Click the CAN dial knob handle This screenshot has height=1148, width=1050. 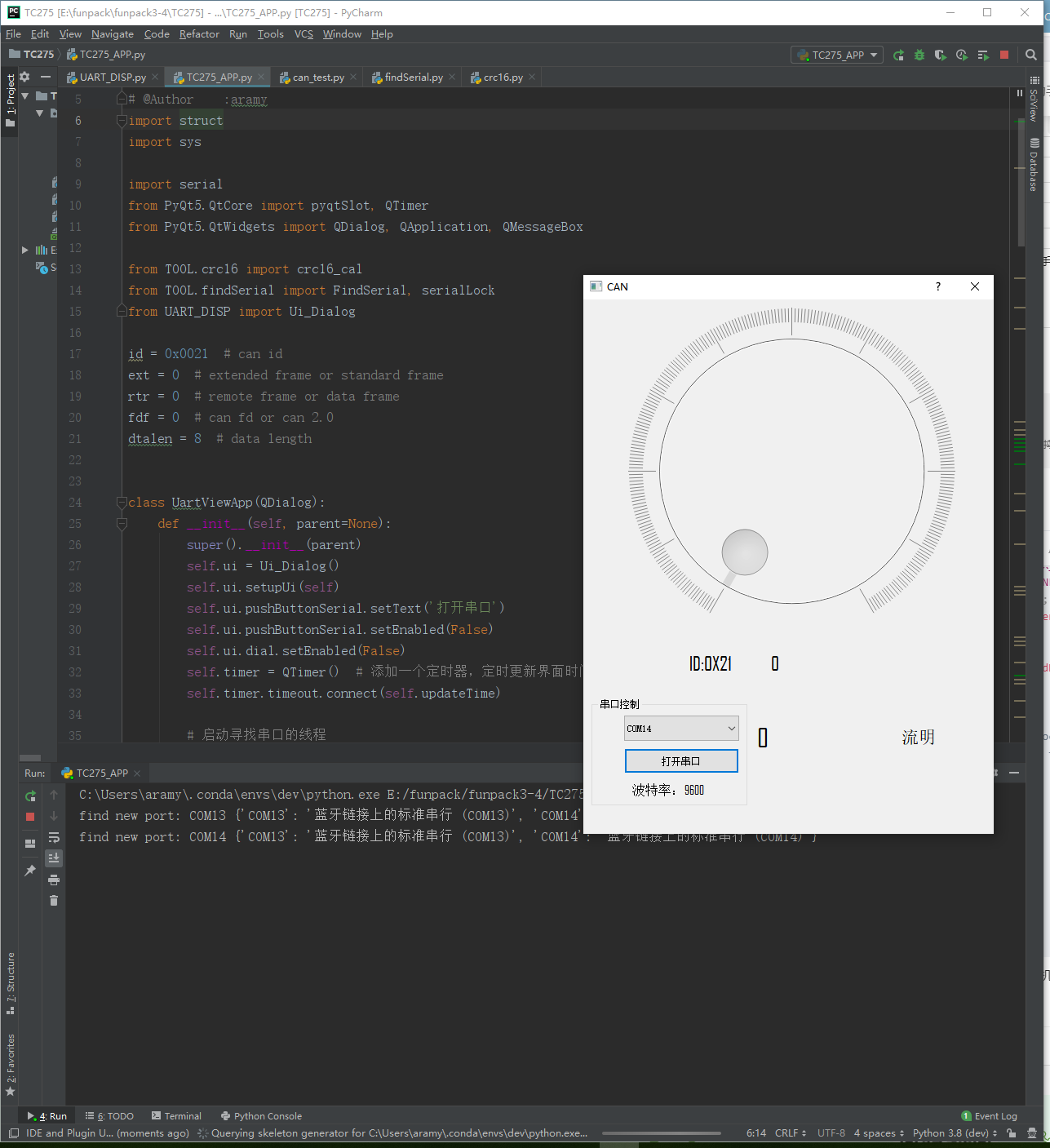(745, 552)
